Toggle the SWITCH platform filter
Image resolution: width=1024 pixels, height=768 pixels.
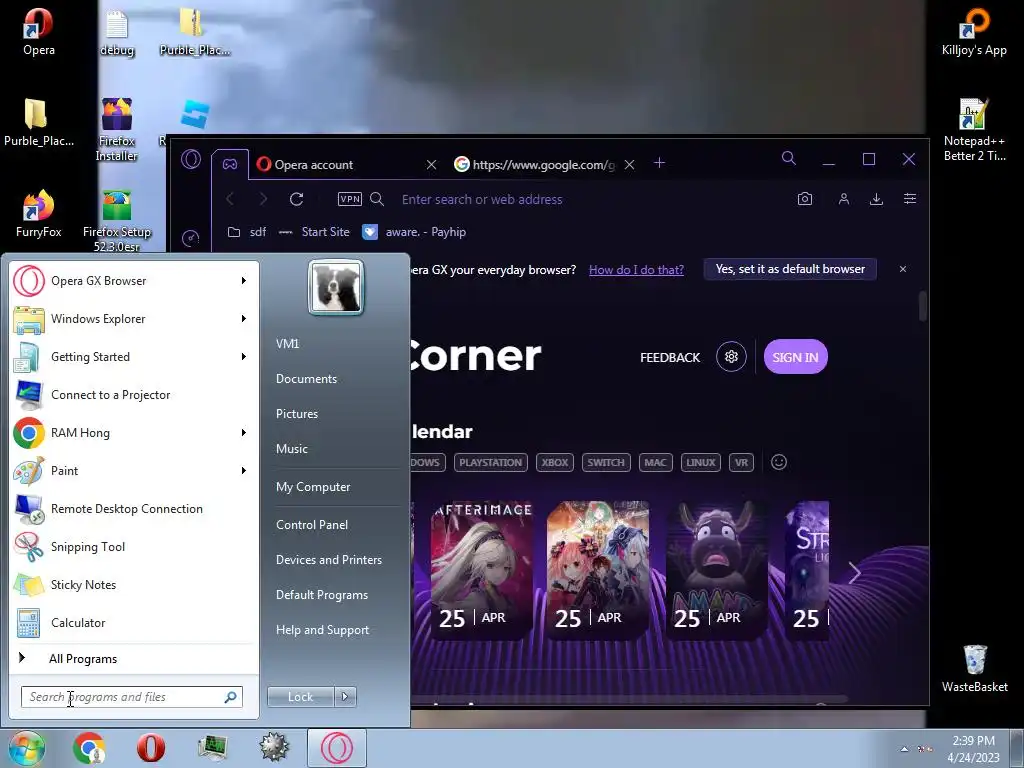pos(605,462)
